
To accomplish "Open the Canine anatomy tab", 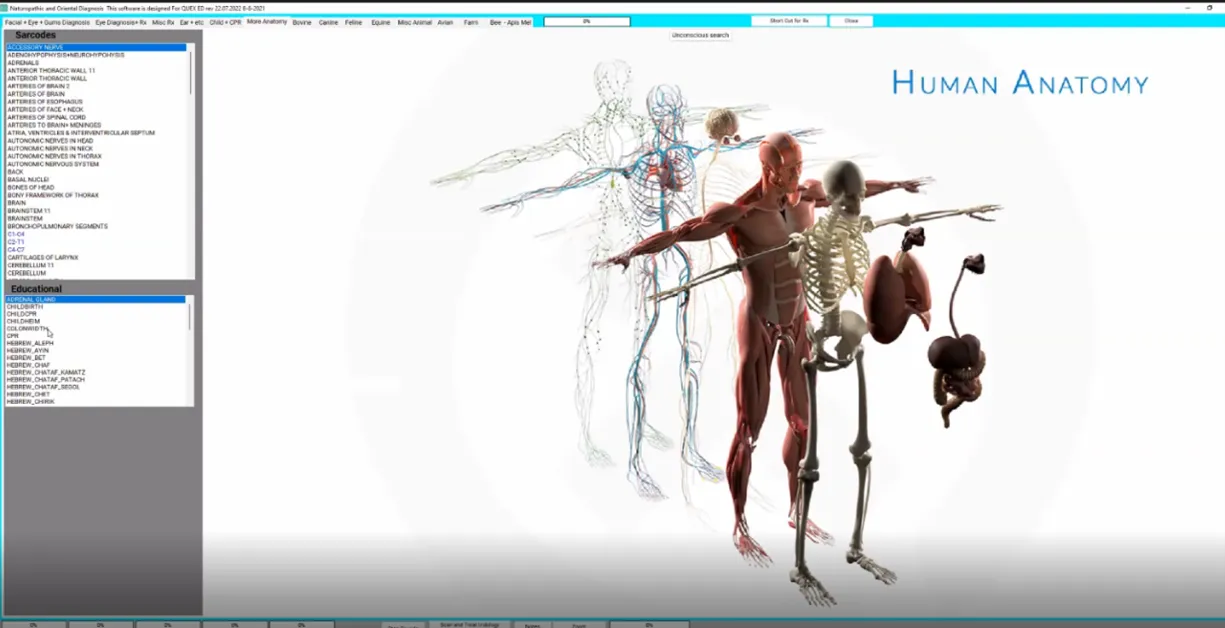I will 328,22.
